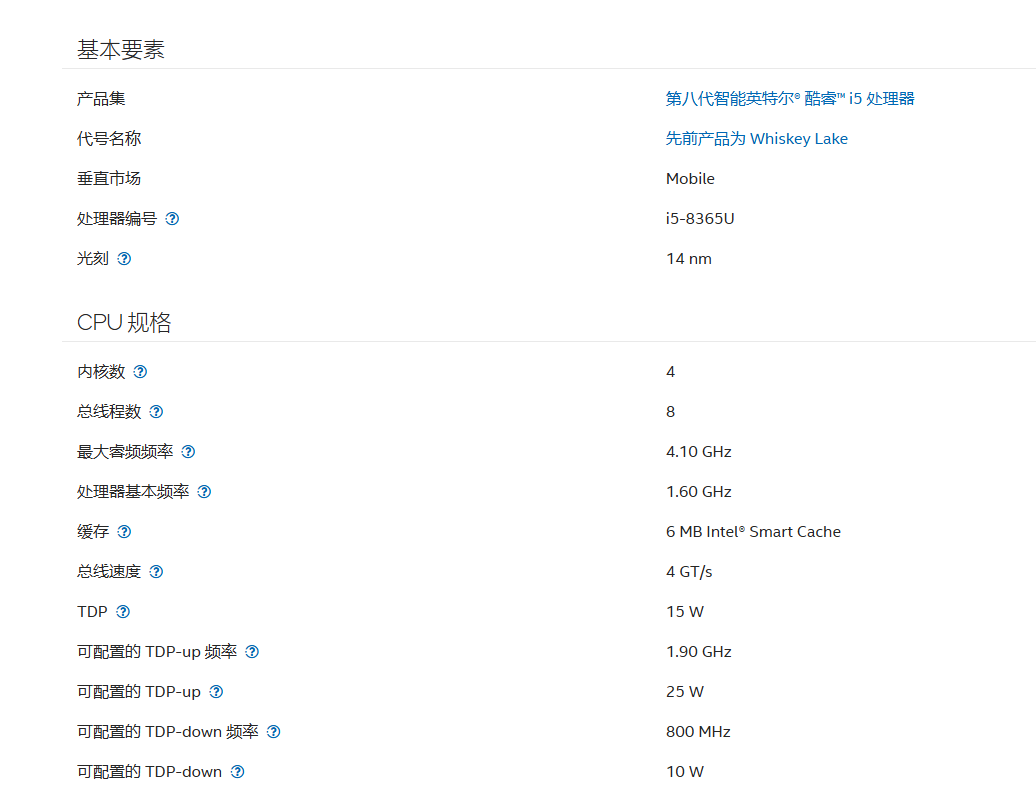
Task: Follow the 先前产品为 Whiskey Lake link
Action: (757, 139)
